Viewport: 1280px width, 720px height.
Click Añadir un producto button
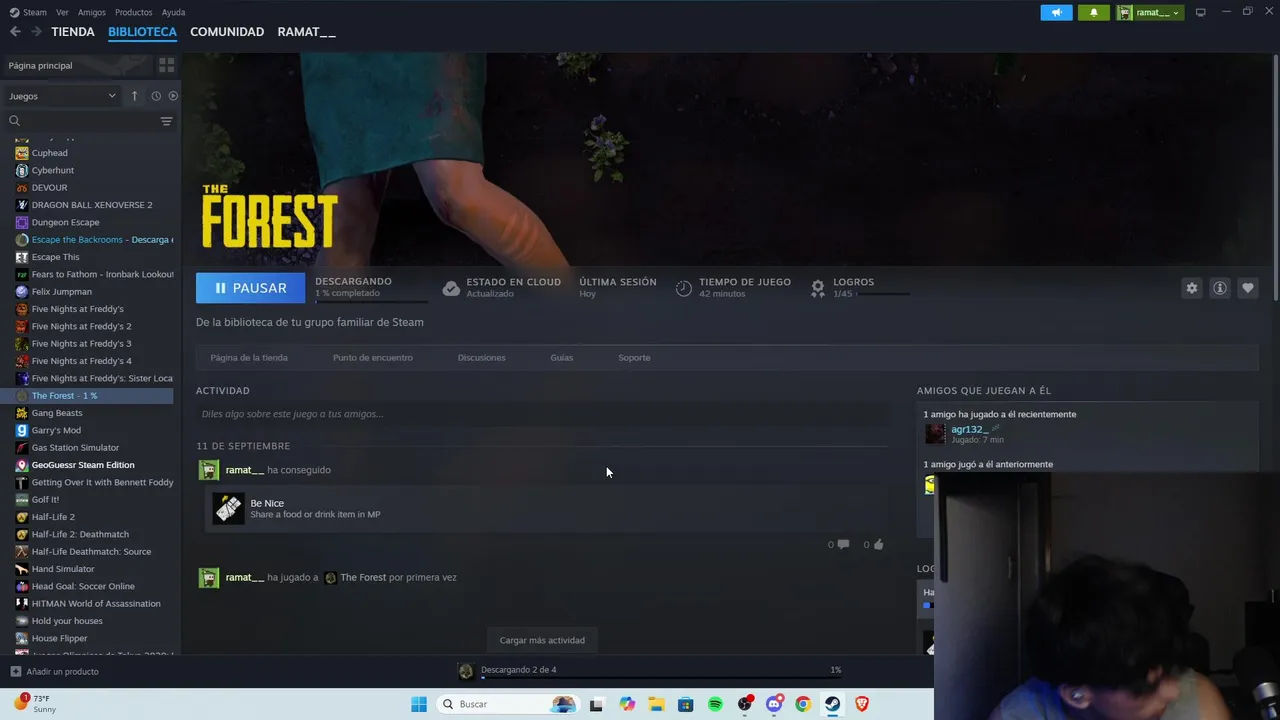(x=55, y=671)
